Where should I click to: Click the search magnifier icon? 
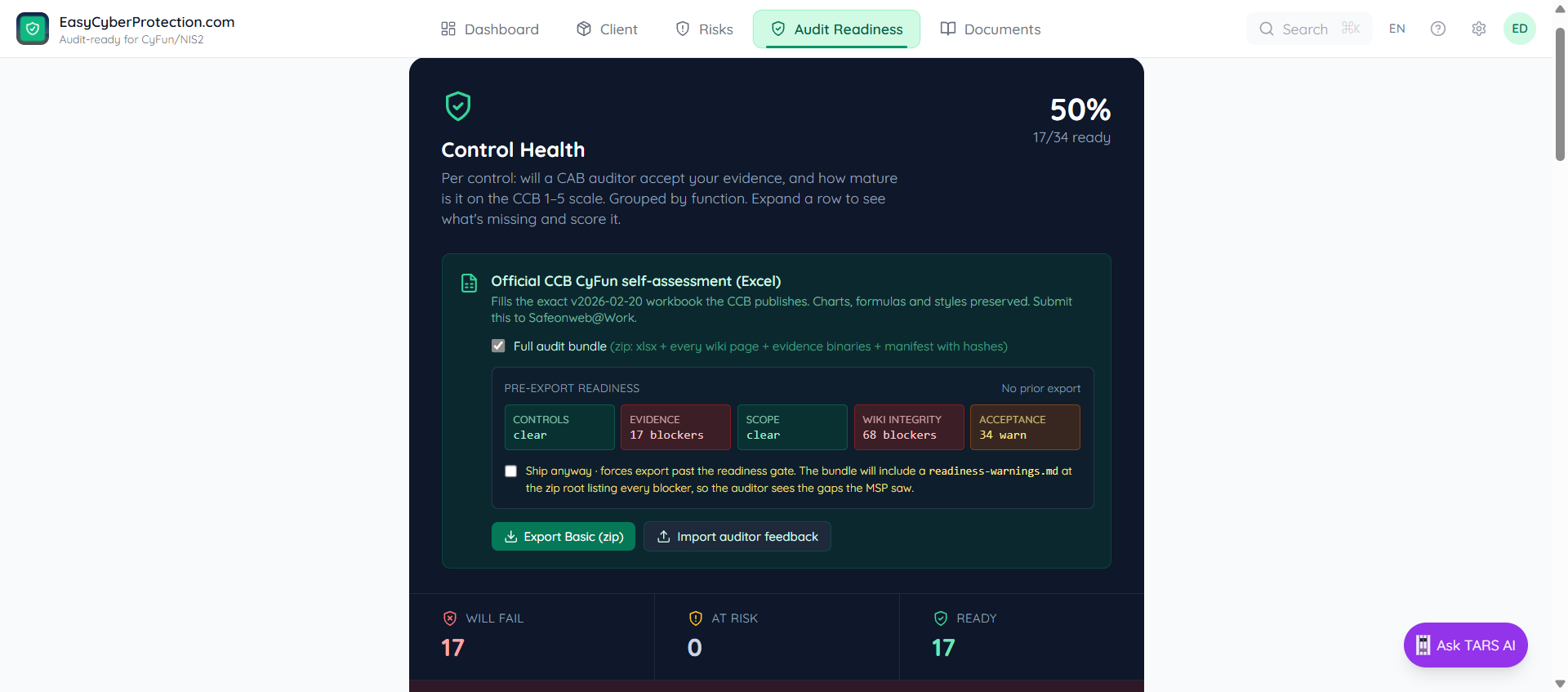coord(1267,29)
